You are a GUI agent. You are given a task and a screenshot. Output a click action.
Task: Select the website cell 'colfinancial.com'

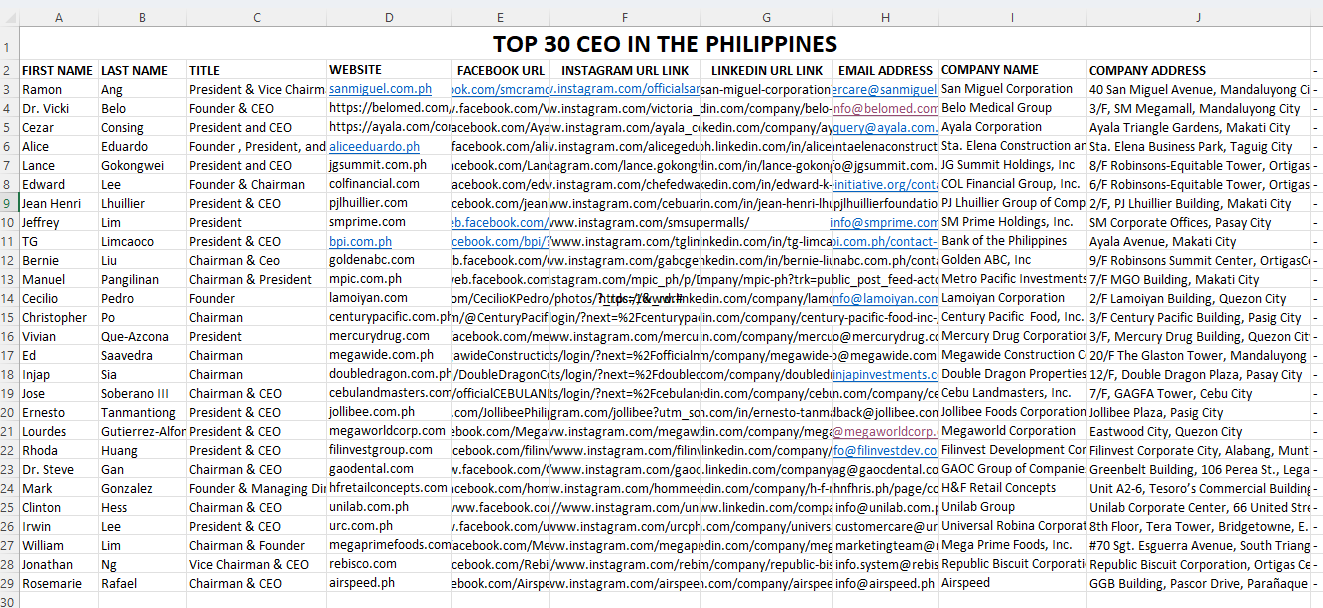coord(389,184)
